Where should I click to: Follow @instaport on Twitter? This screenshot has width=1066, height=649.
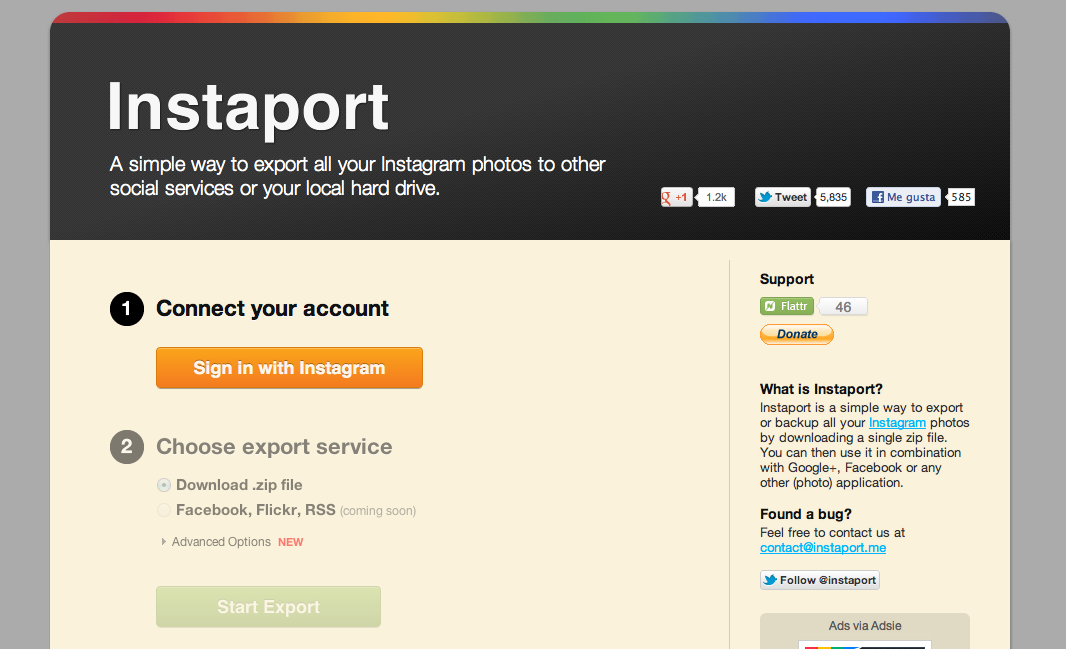(x=820, y=580)
